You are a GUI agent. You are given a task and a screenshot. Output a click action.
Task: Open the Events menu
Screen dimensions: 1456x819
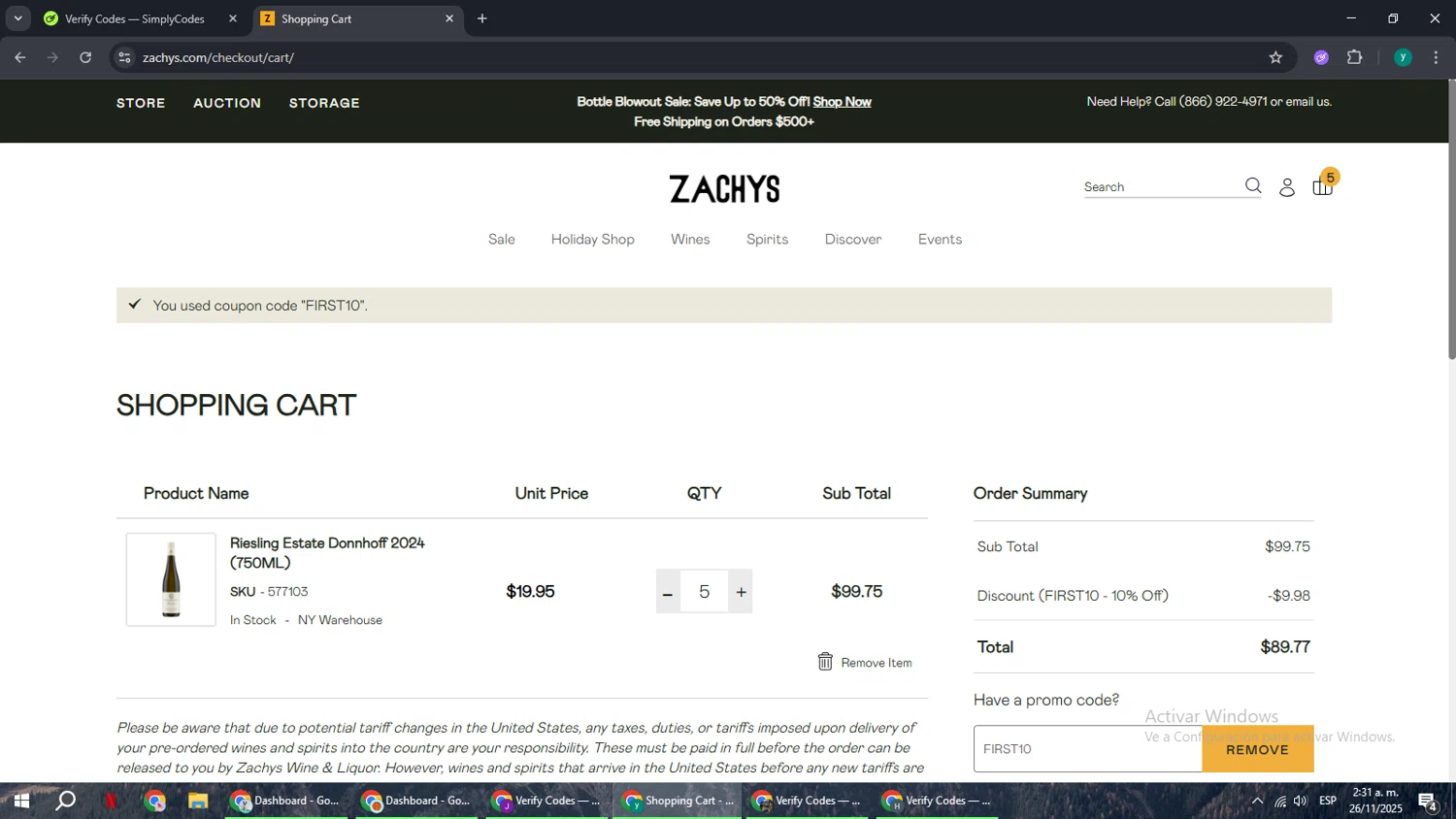pyautogui.click(x=940, y=240)
